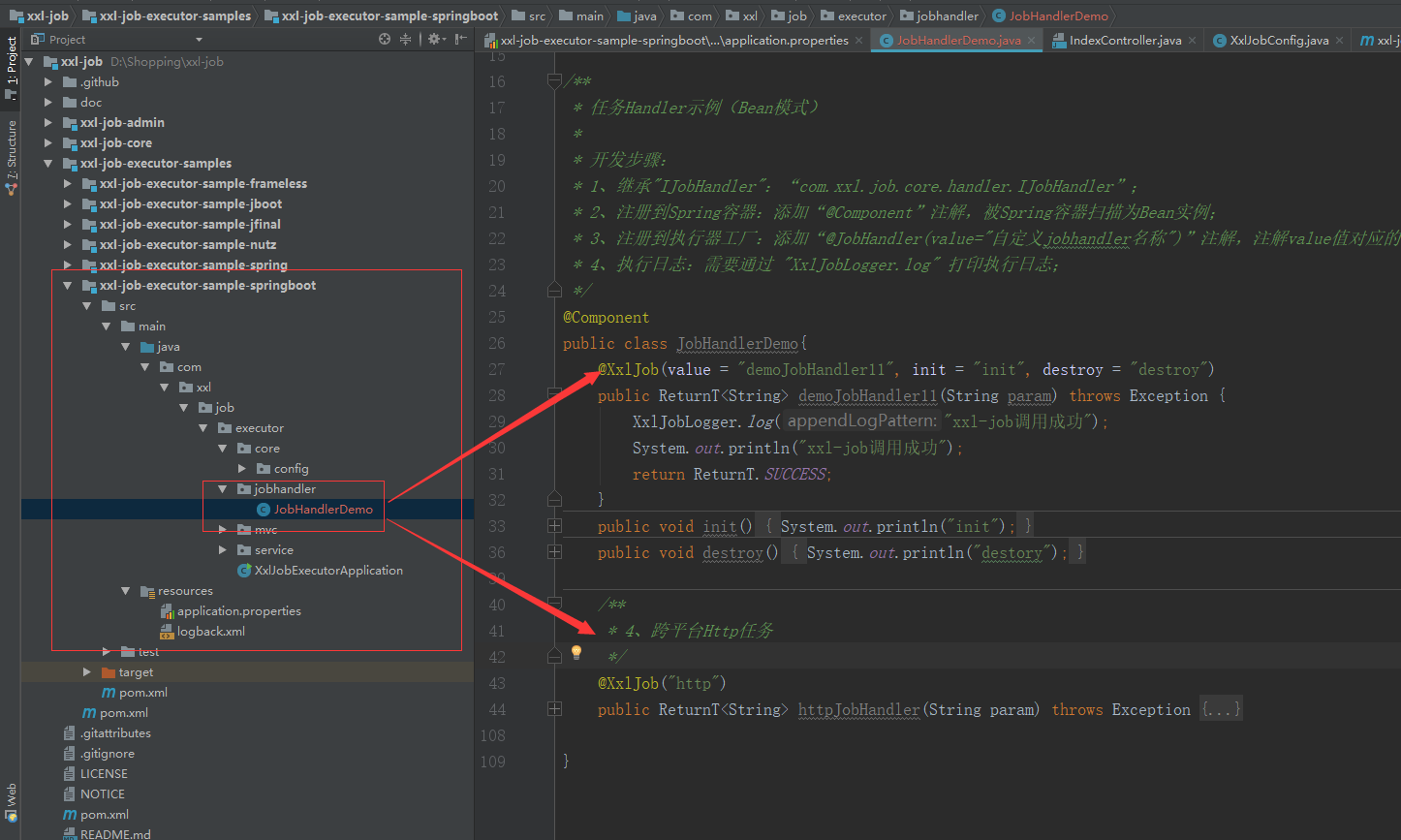Image resolution: width=1401 pixels, height=840 pixels.
Task: Click the Scroll from Source target icon
Action: (x=385, y=40)
